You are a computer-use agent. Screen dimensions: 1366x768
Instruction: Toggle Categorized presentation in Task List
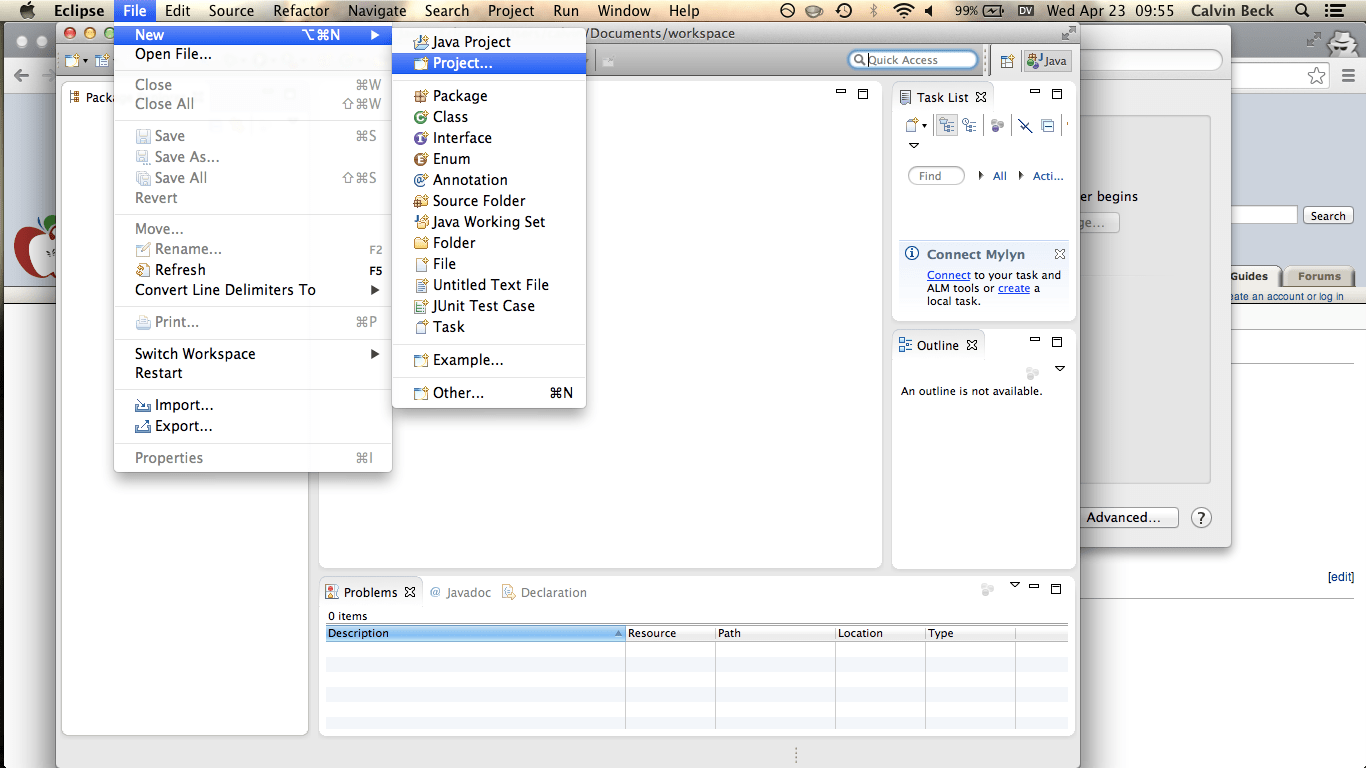pyautogui.click(x=946, y=125)
